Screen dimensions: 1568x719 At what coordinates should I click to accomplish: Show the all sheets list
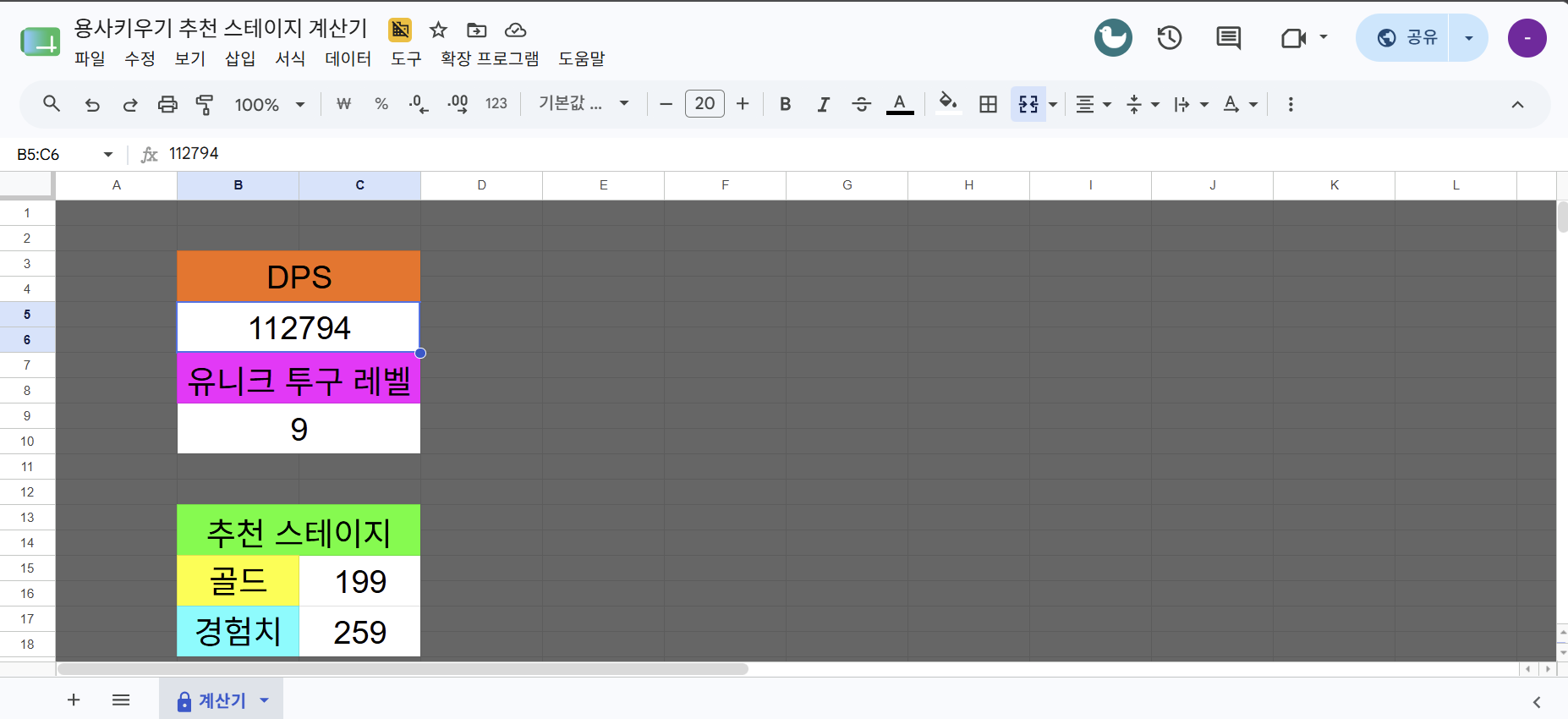(x=121, y=700)
